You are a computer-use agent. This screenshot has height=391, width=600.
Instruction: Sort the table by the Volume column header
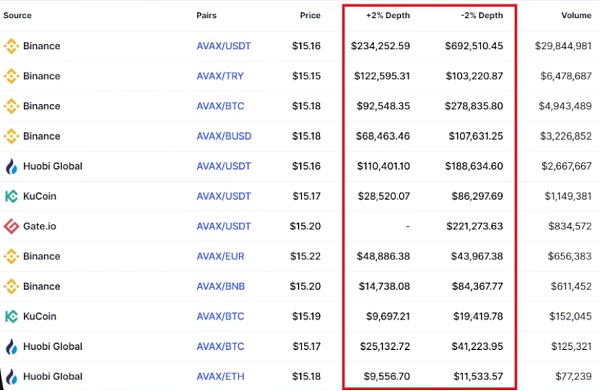click(576, 15)
